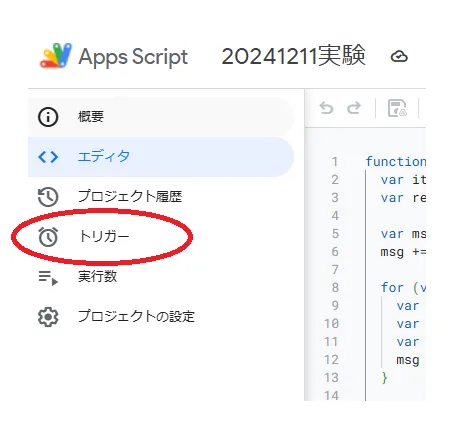
Task: Click the 概要 info circle icon
Action: (x=48, y=117)
